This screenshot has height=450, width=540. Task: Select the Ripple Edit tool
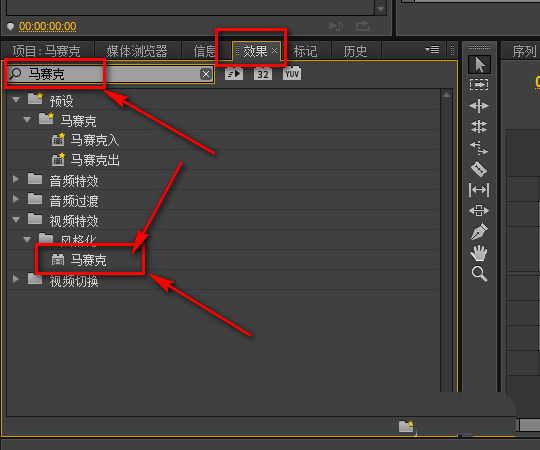coord(479,106)
